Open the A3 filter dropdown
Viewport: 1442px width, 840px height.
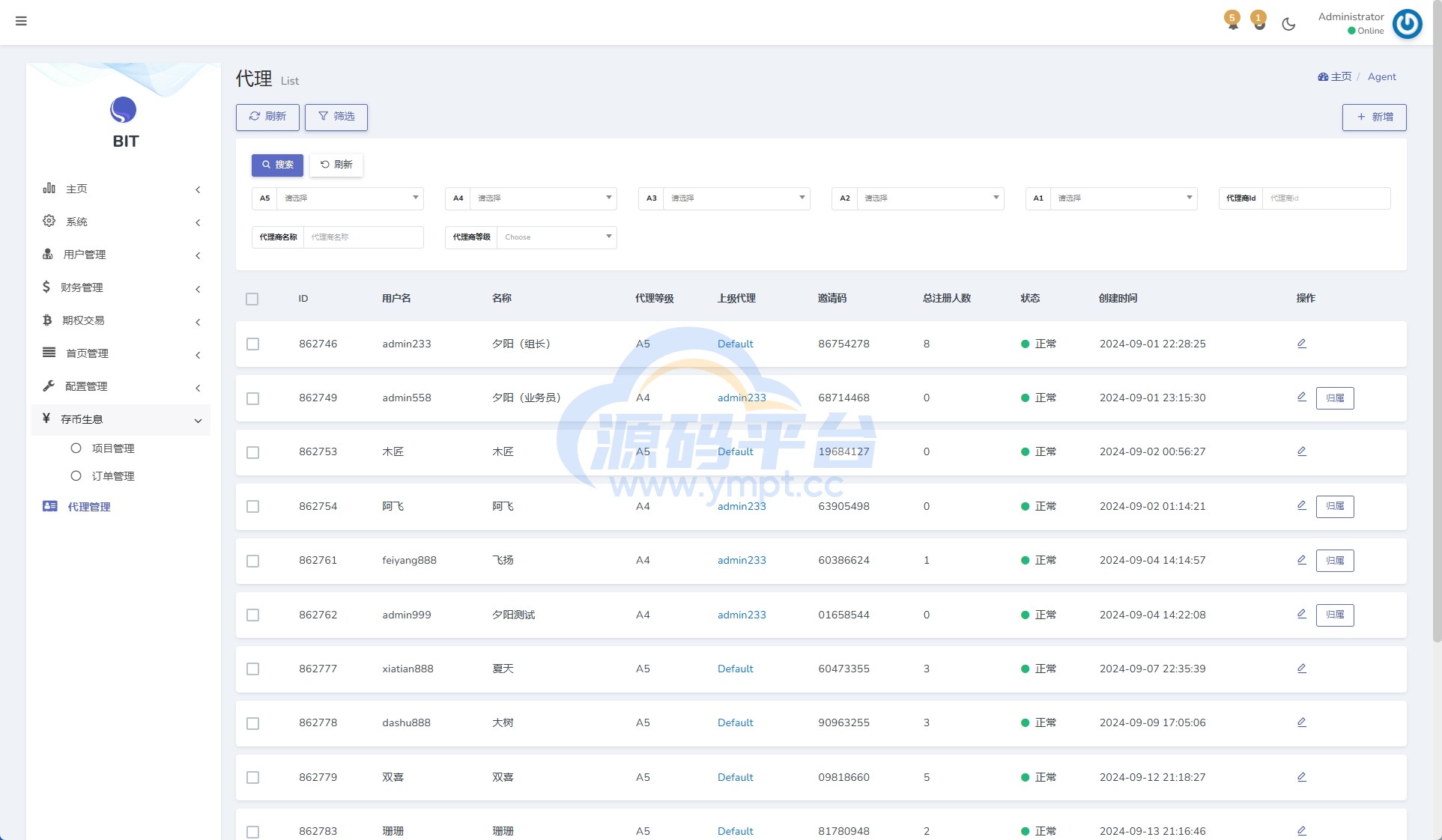(x=736, y=198)
